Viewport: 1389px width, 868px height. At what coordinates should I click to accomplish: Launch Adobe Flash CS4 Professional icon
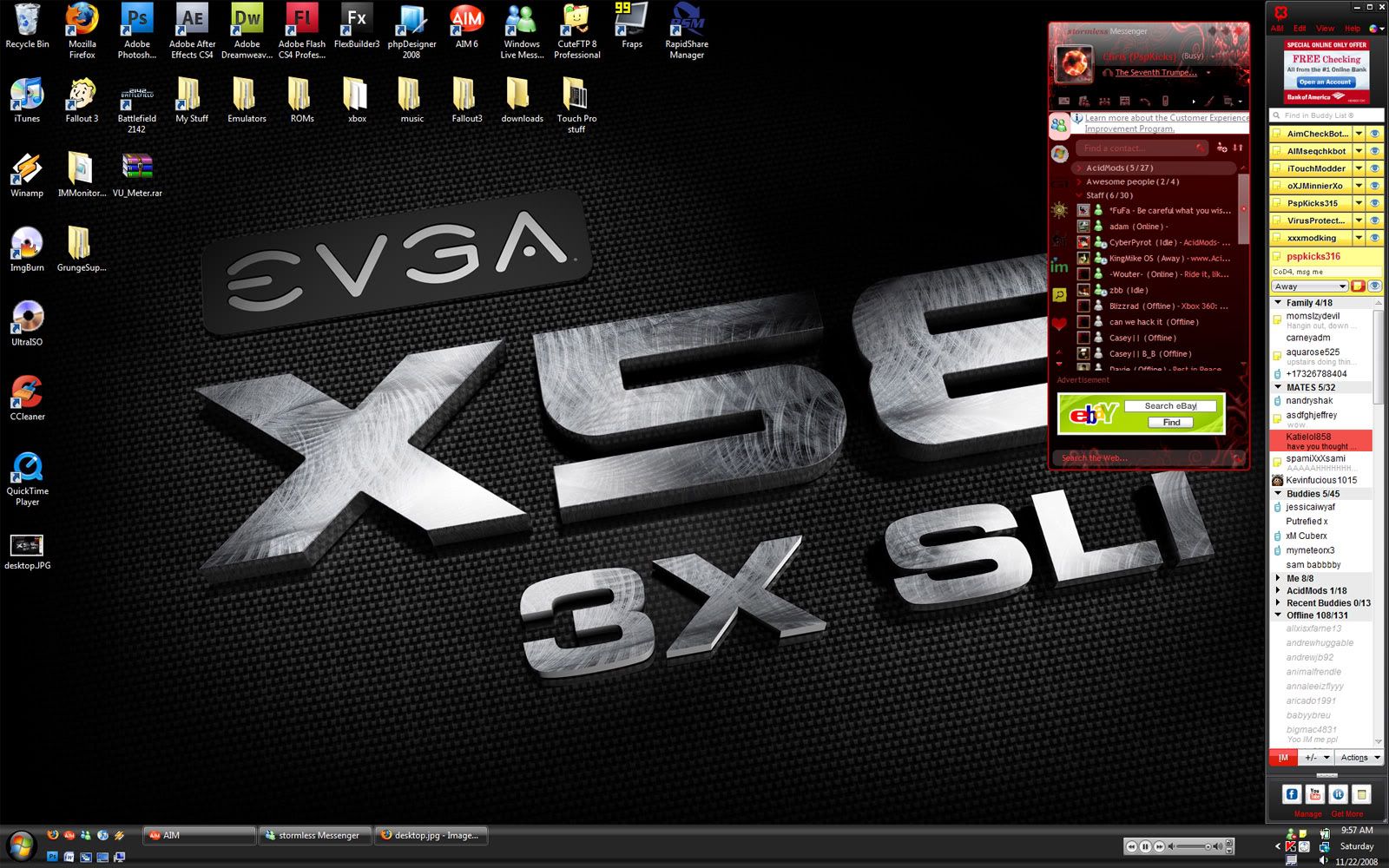click(x=302, y=30)
